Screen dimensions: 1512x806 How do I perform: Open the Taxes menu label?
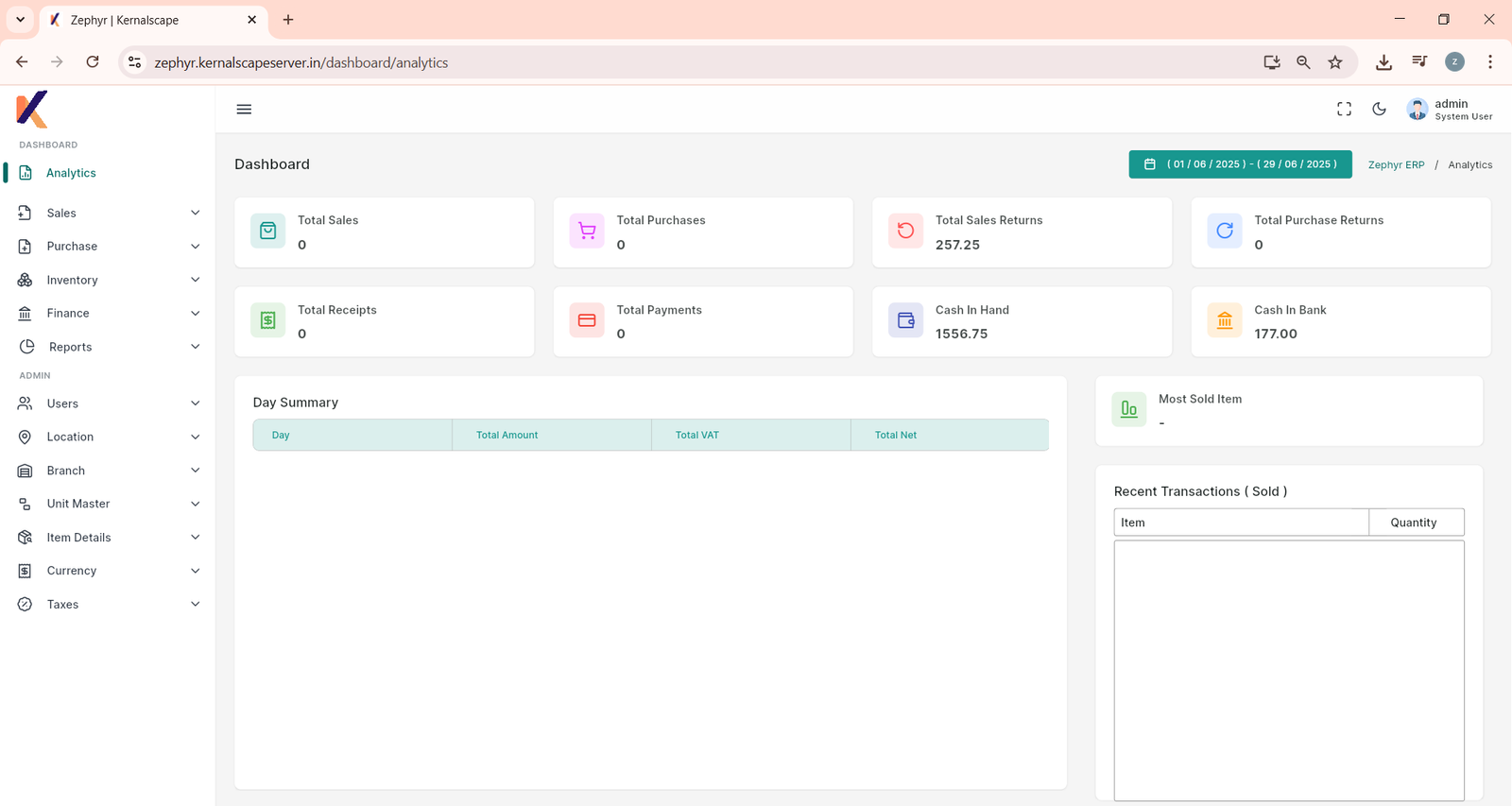pos(62,605)
